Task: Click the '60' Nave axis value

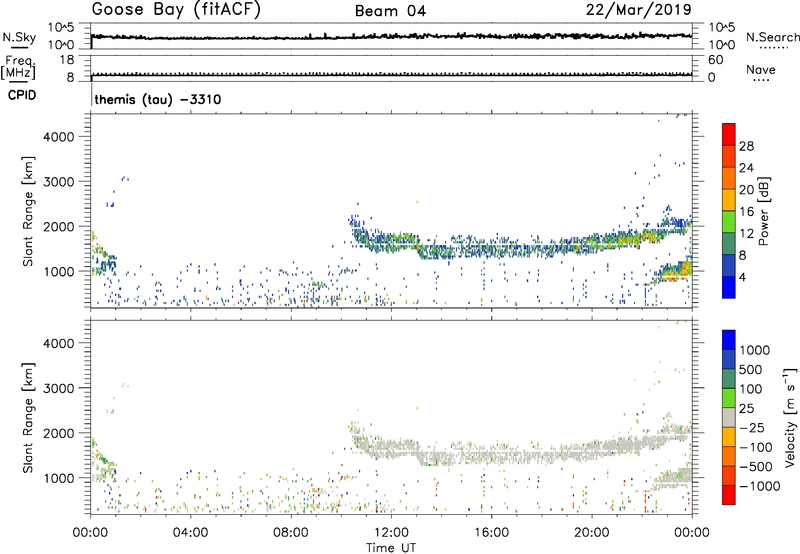Action: click(715, 60)
